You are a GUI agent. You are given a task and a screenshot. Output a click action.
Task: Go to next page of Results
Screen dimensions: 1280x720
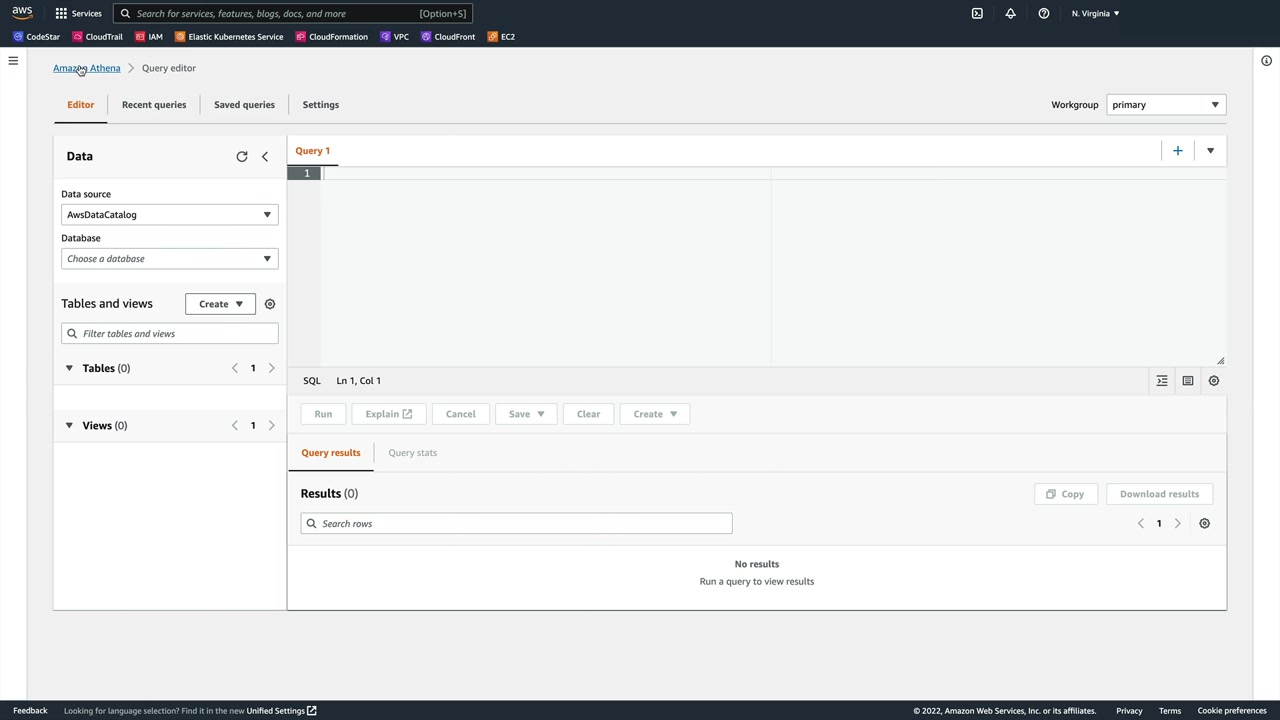1177,524
